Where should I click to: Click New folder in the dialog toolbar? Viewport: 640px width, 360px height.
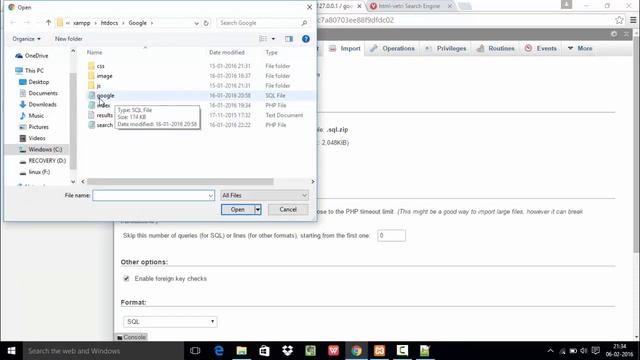tap(69, 39)
